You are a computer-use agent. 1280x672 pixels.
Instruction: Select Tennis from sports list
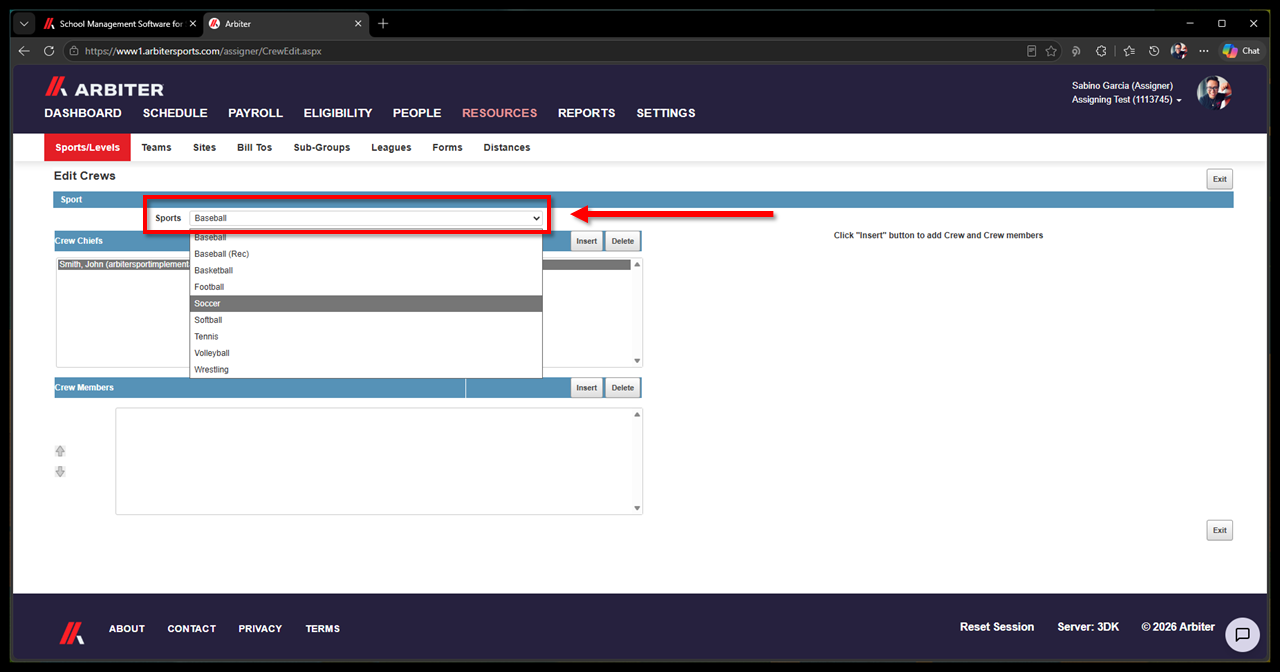(x=366, y=336)
